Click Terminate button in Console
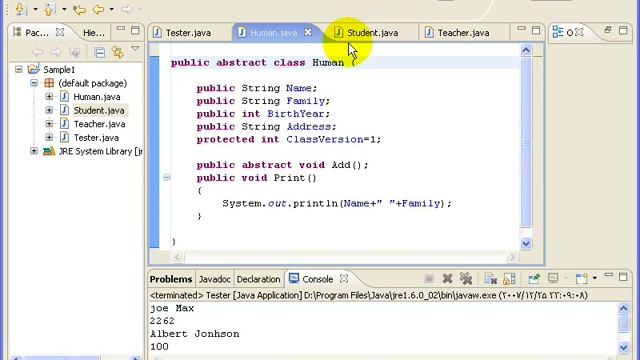The height and width of the screenshot is (360, 640). click(429, 279)
